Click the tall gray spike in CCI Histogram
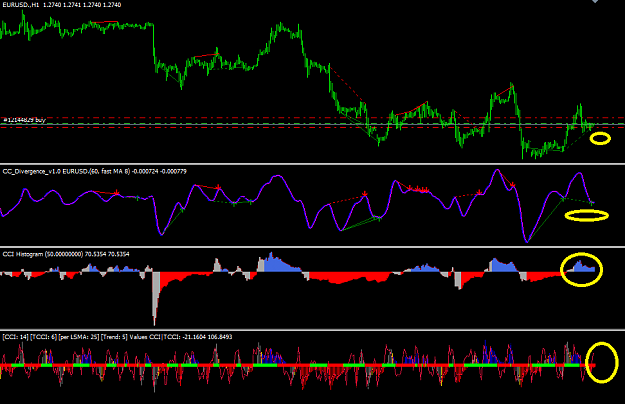The image size is (625, 404). coord(155,298)
